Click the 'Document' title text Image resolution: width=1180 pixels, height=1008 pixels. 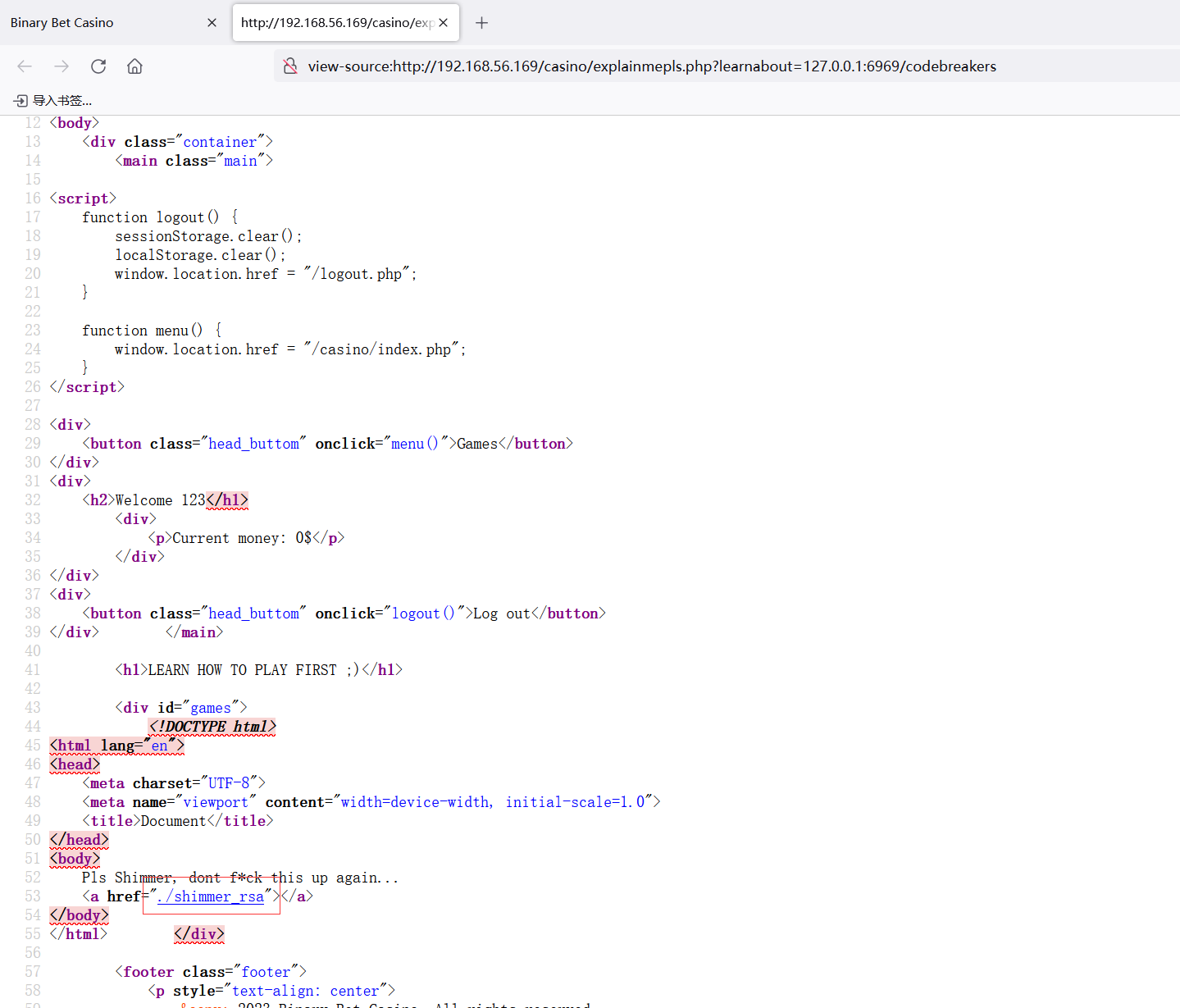pyautogui.click(x=173, y=821)
